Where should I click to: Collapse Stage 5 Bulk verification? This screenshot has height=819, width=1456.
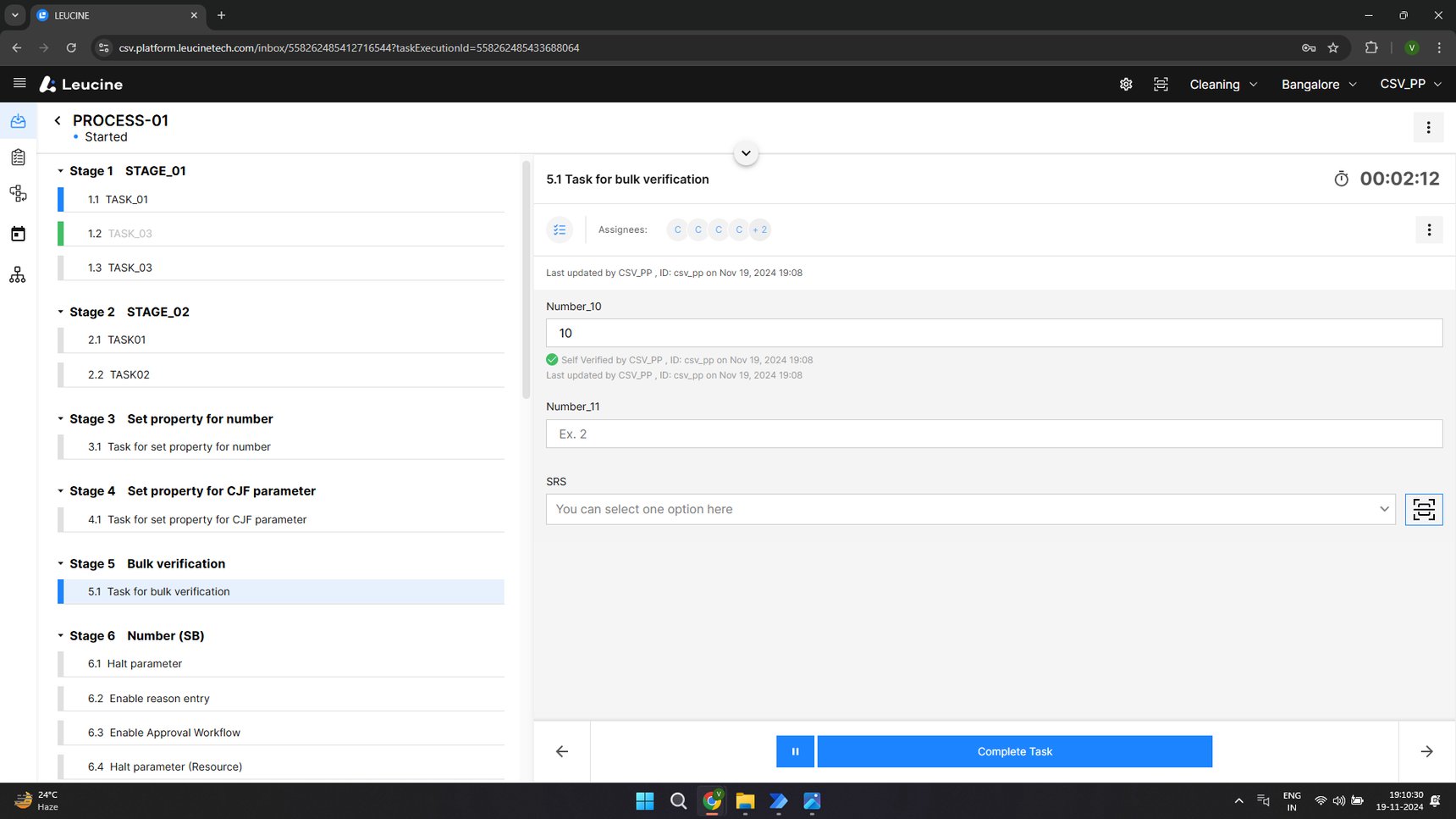point(60,563)
